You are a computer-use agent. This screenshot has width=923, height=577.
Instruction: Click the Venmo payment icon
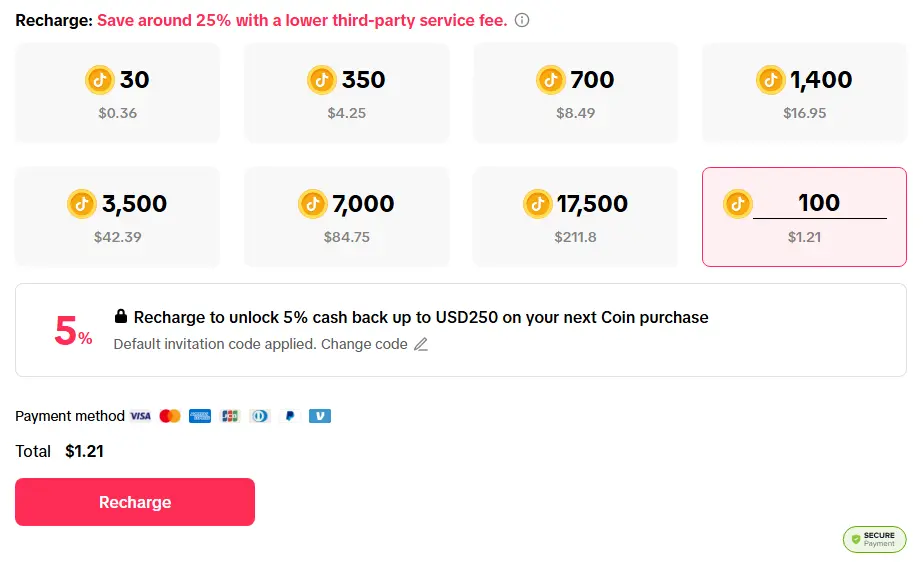[x=320, y=416]
